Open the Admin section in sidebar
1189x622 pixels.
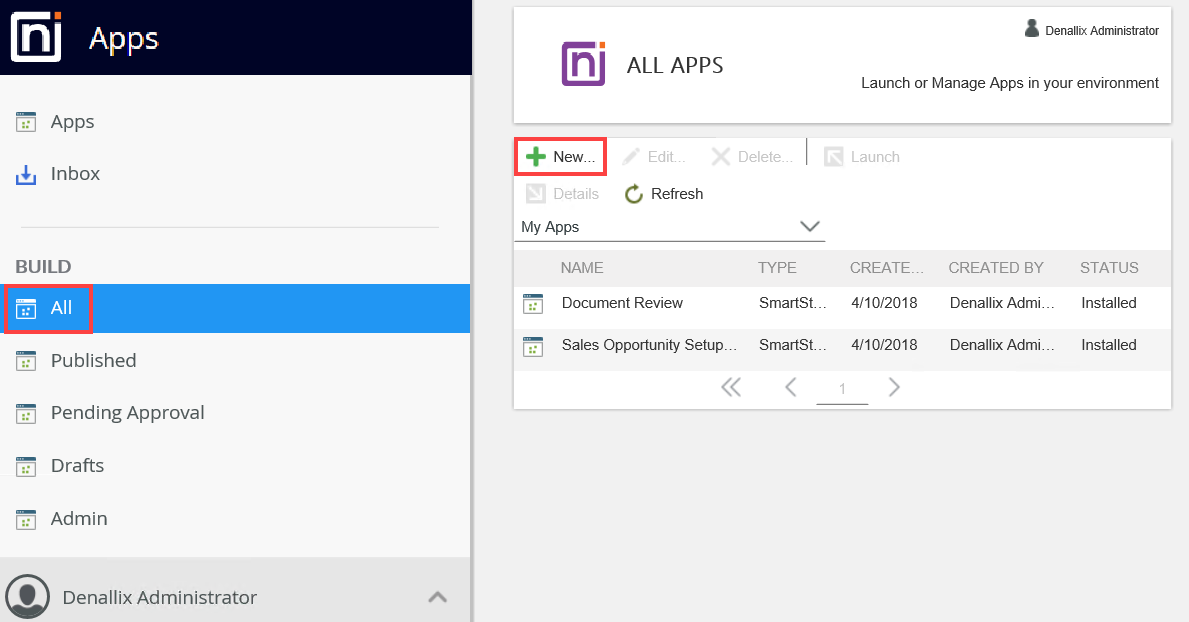pyautogui.click(x=79, y=518)
